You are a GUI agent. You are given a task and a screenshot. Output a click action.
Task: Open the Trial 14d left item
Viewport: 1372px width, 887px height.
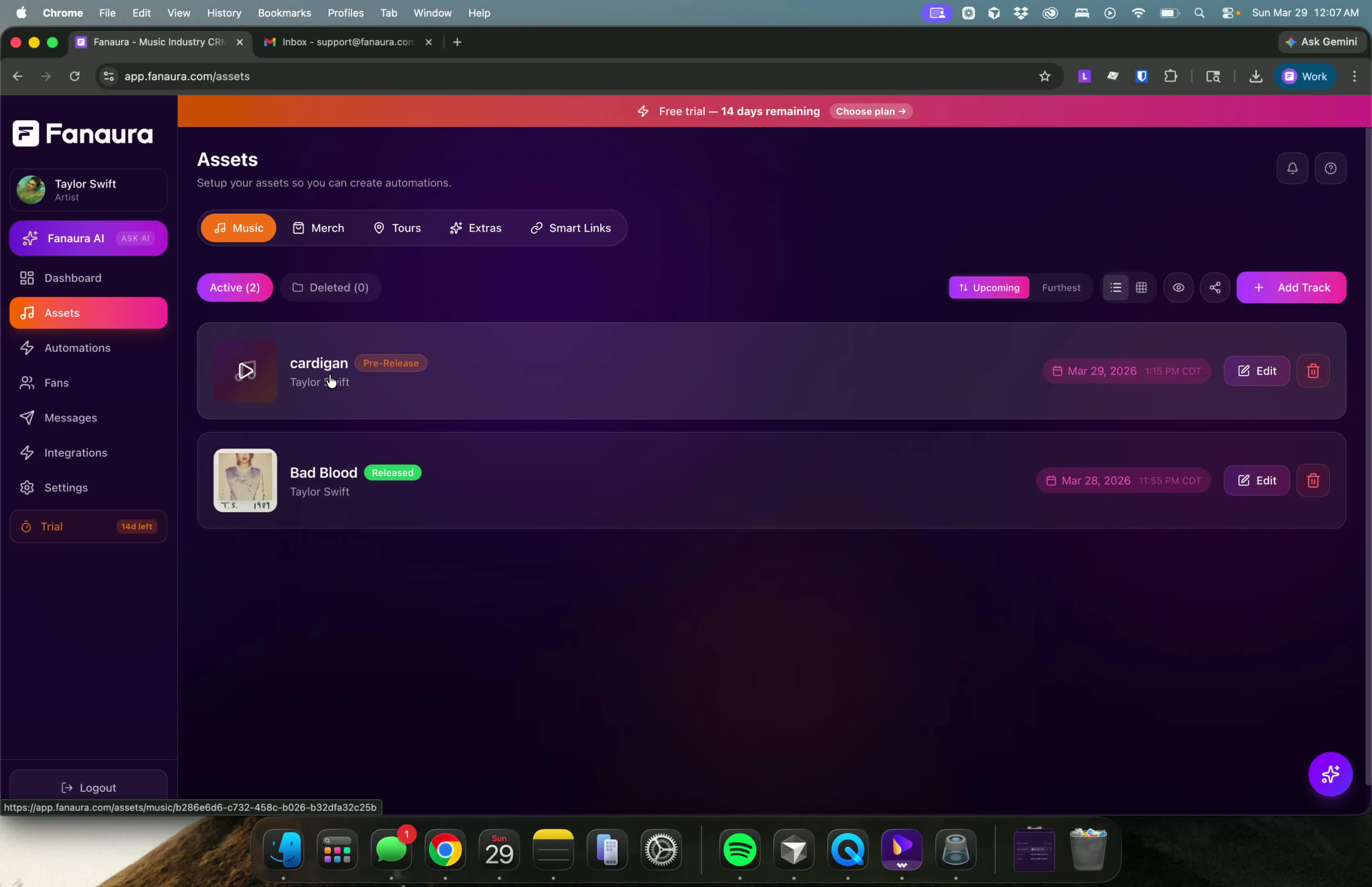point(88,526)
